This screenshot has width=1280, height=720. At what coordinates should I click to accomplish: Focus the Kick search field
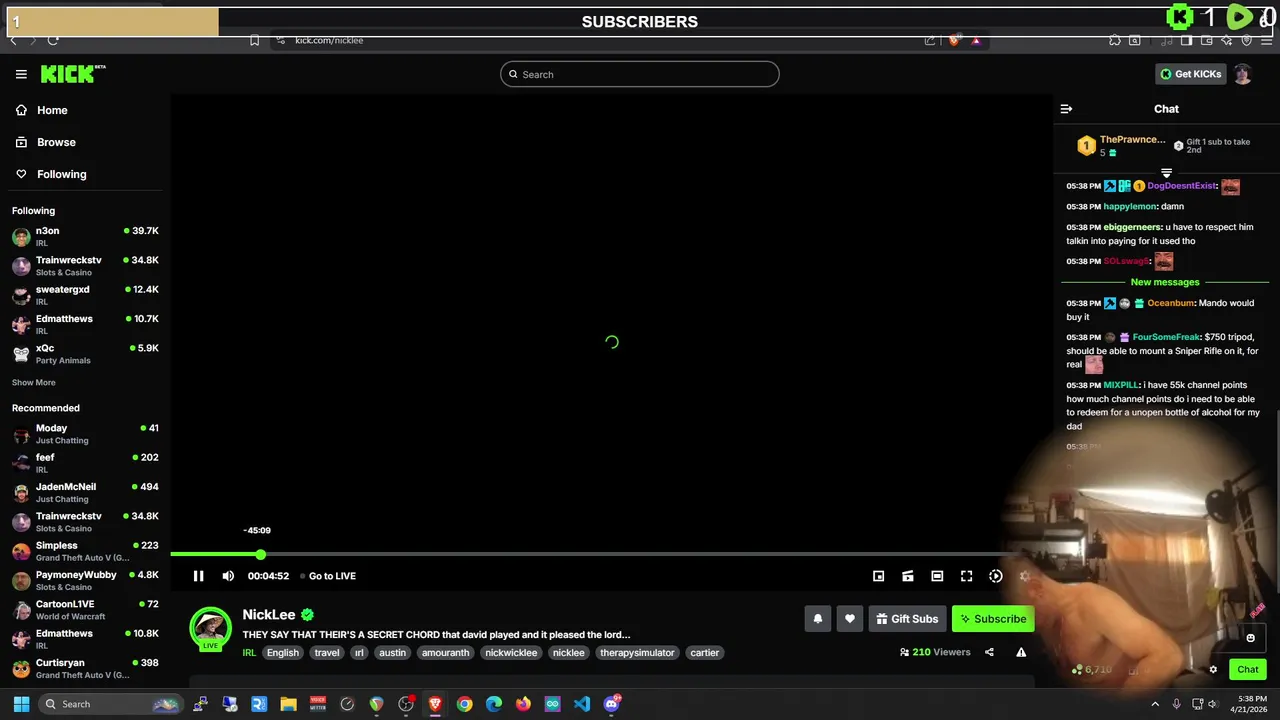640,74
